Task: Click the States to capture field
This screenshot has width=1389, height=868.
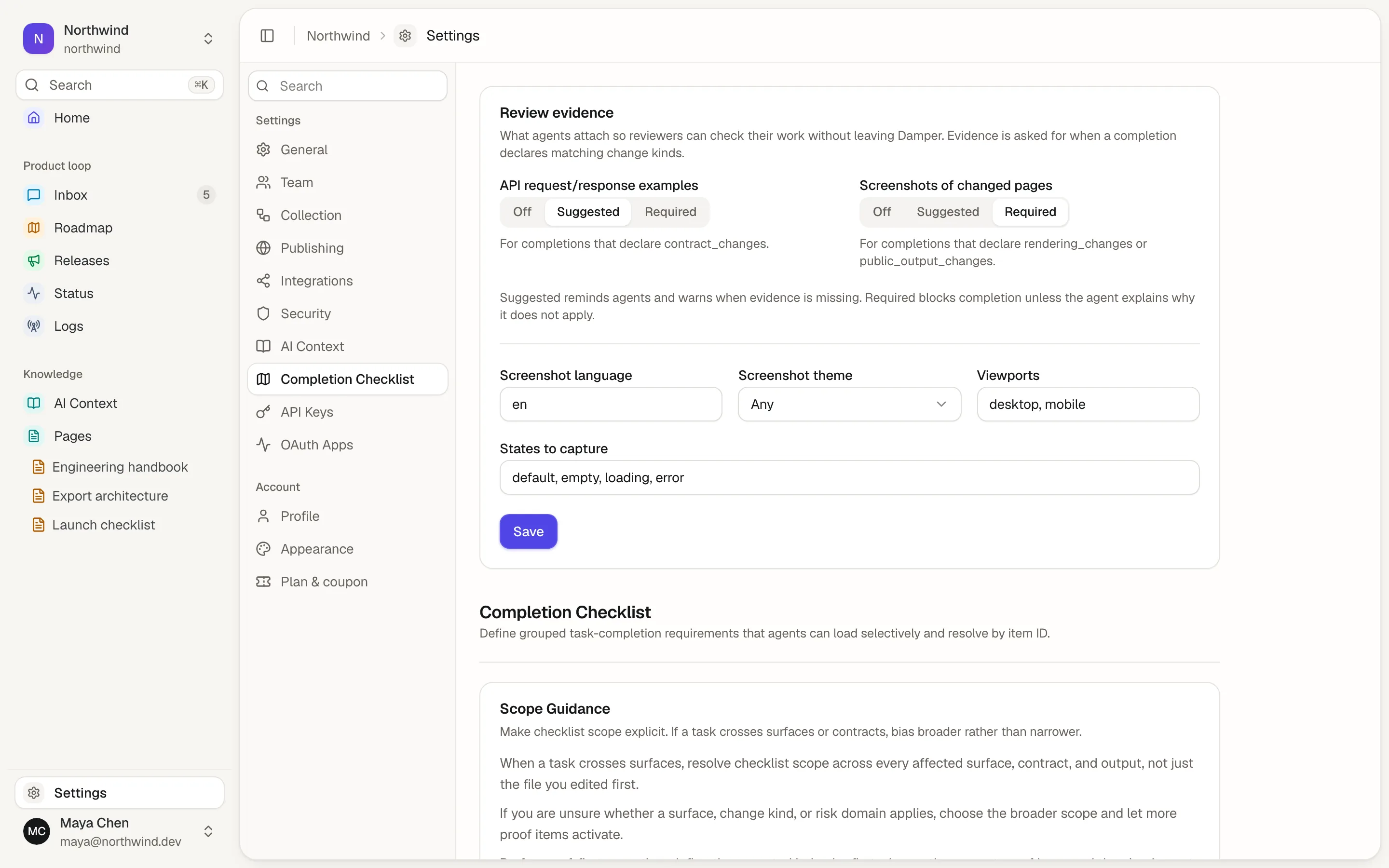Action: click(849, 477)
